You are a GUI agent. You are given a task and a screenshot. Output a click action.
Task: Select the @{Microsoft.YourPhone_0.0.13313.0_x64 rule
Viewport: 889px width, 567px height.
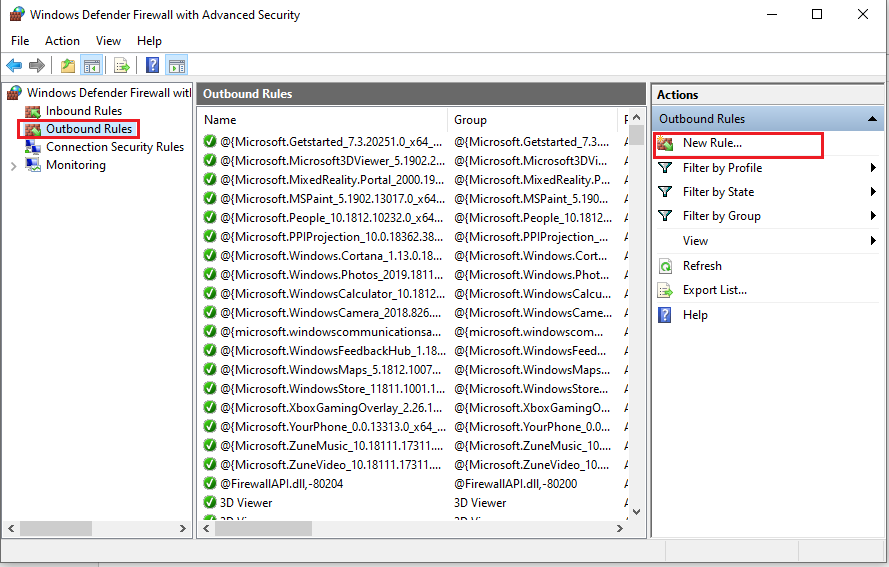(x=333, y=426)
